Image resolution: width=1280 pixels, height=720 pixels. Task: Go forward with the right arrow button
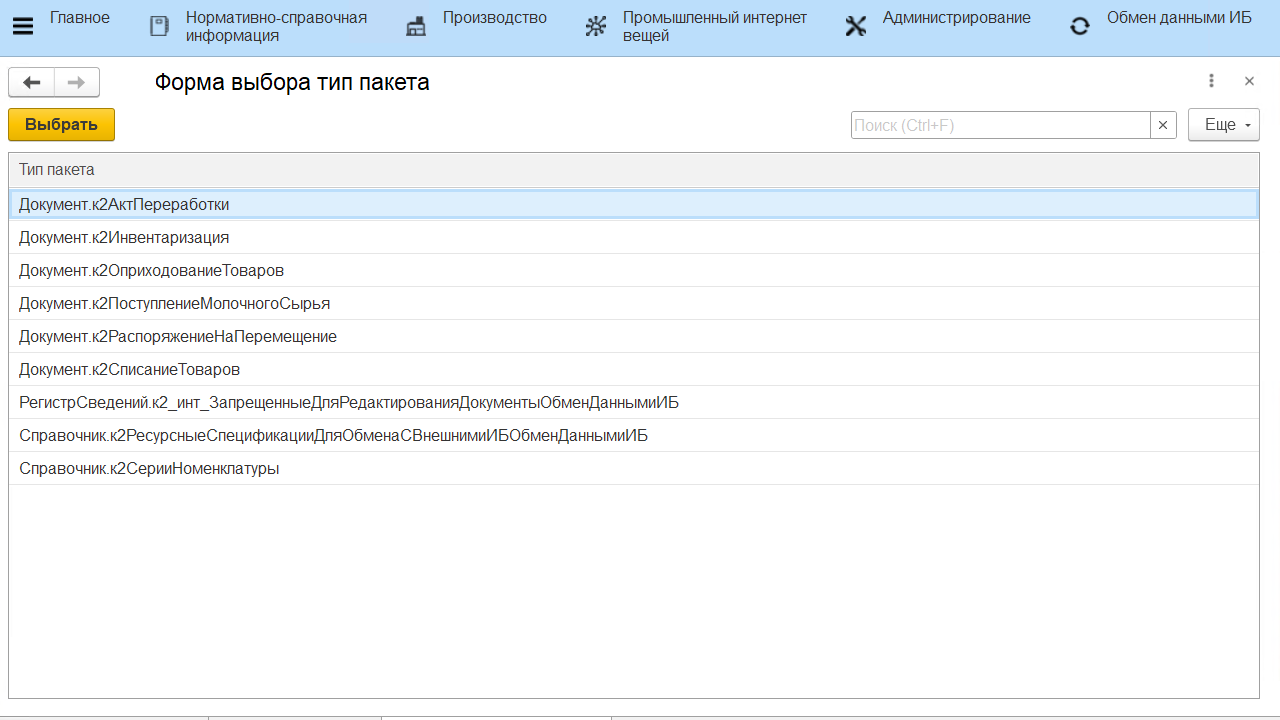[x=77, y=82]
